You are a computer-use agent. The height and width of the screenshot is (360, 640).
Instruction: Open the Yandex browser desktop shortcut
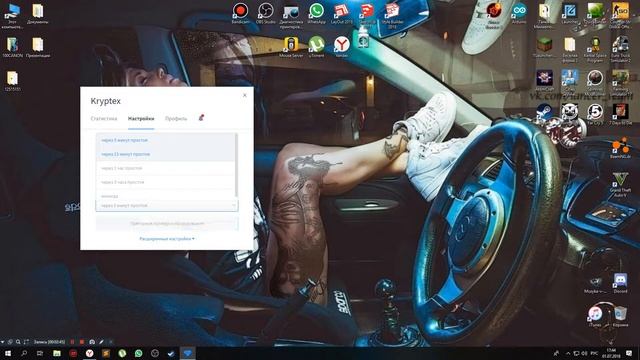point(342,47)
